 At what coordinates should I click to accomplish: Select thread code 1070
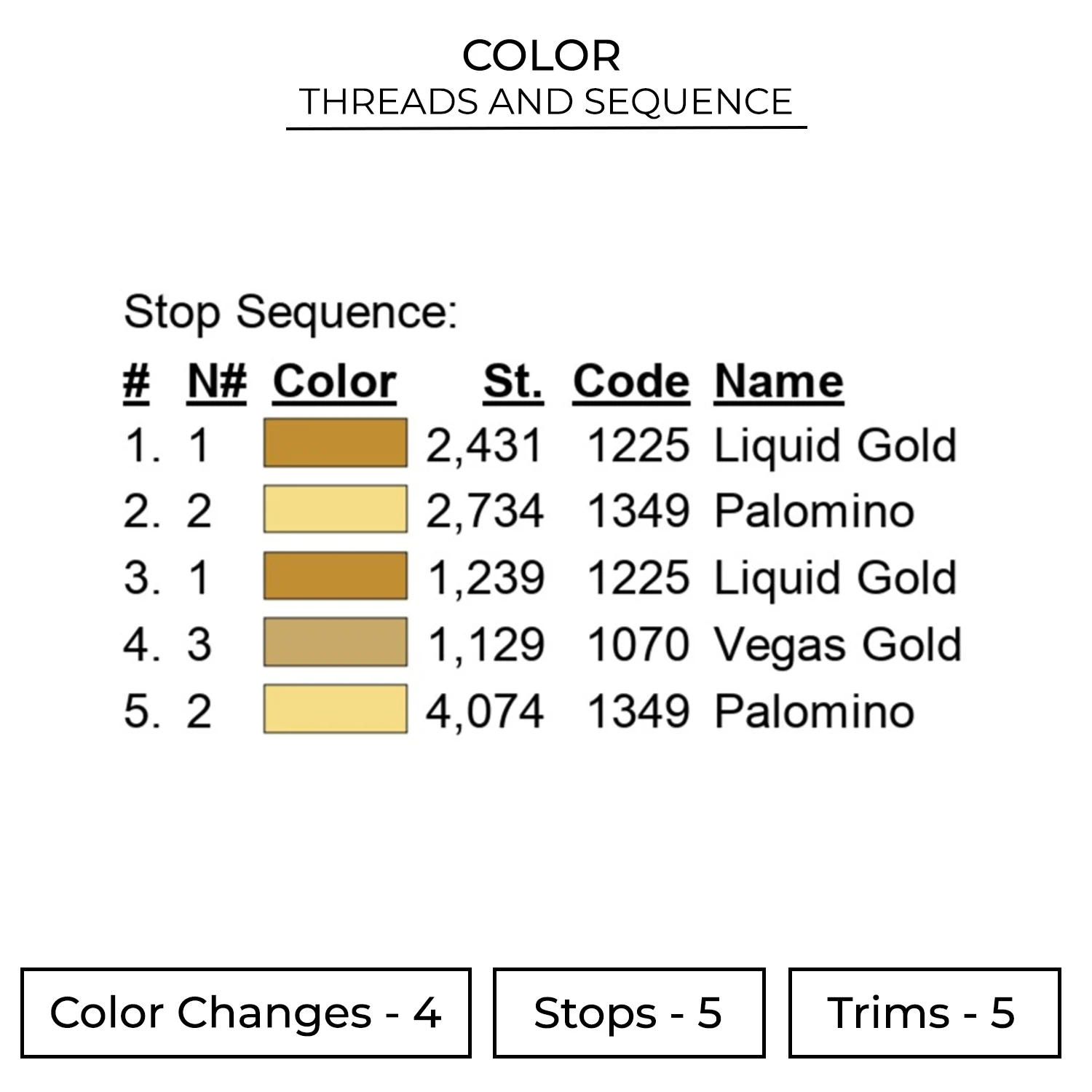pos(638,645)
